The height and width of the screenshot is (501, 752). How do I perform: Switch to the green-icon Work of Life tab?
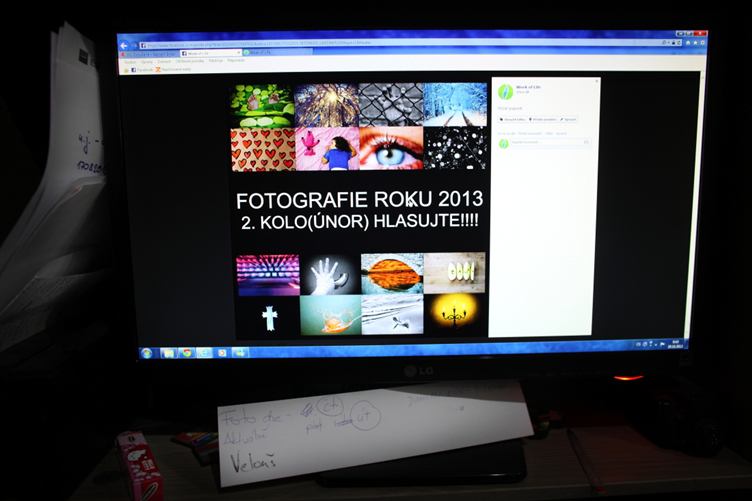[x=277, y=52]
